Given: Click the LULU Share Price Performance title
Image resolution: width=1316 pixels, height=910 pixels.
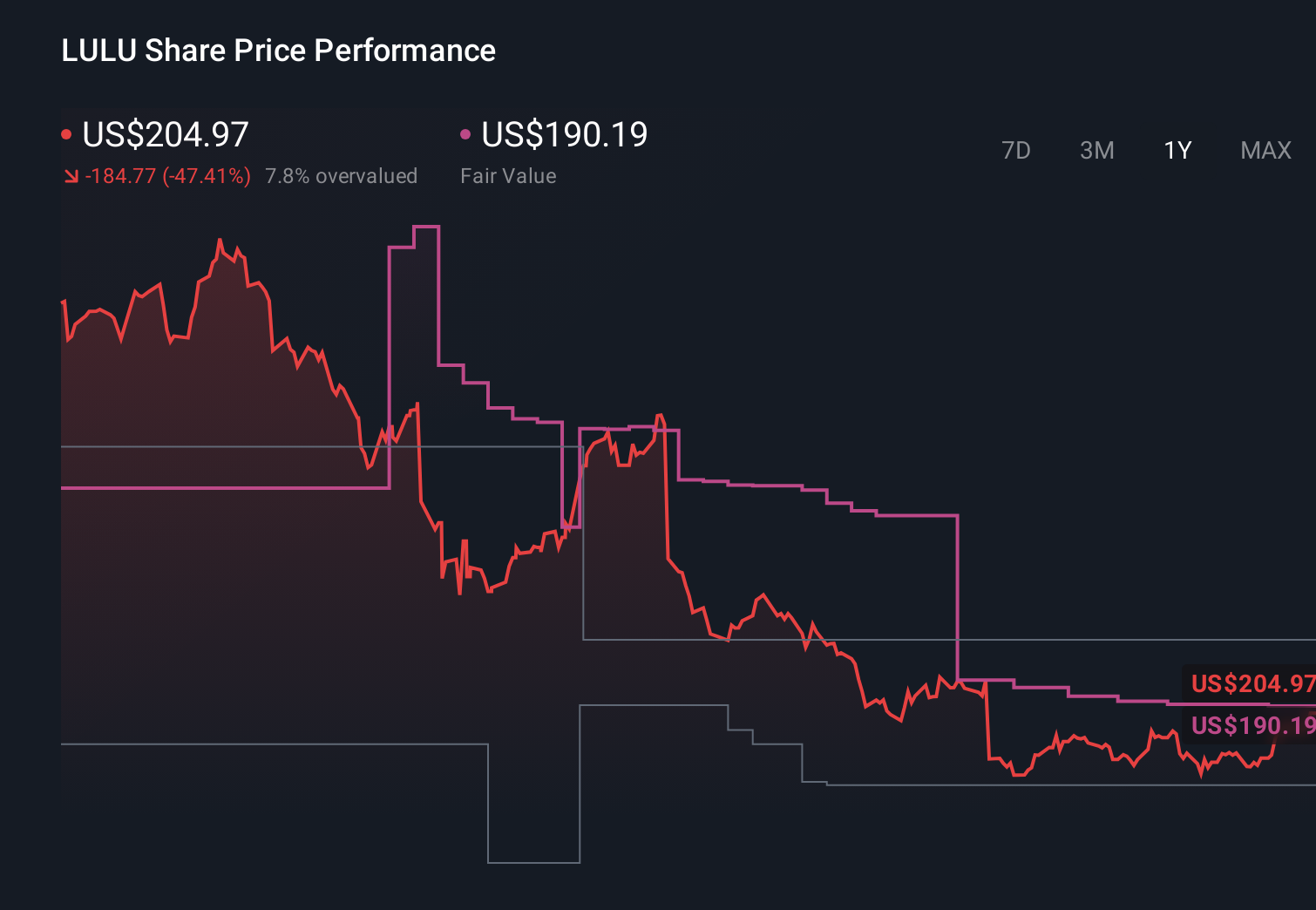Looking at the screenshot, I should tap(277, 50).
